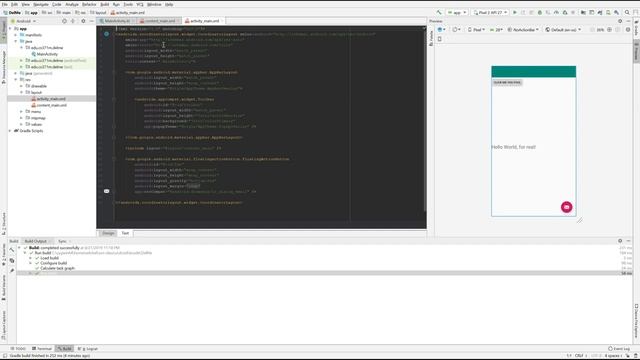Hide the Preview panel with minimize icon
640x360 pixels.
coord(629,21)
